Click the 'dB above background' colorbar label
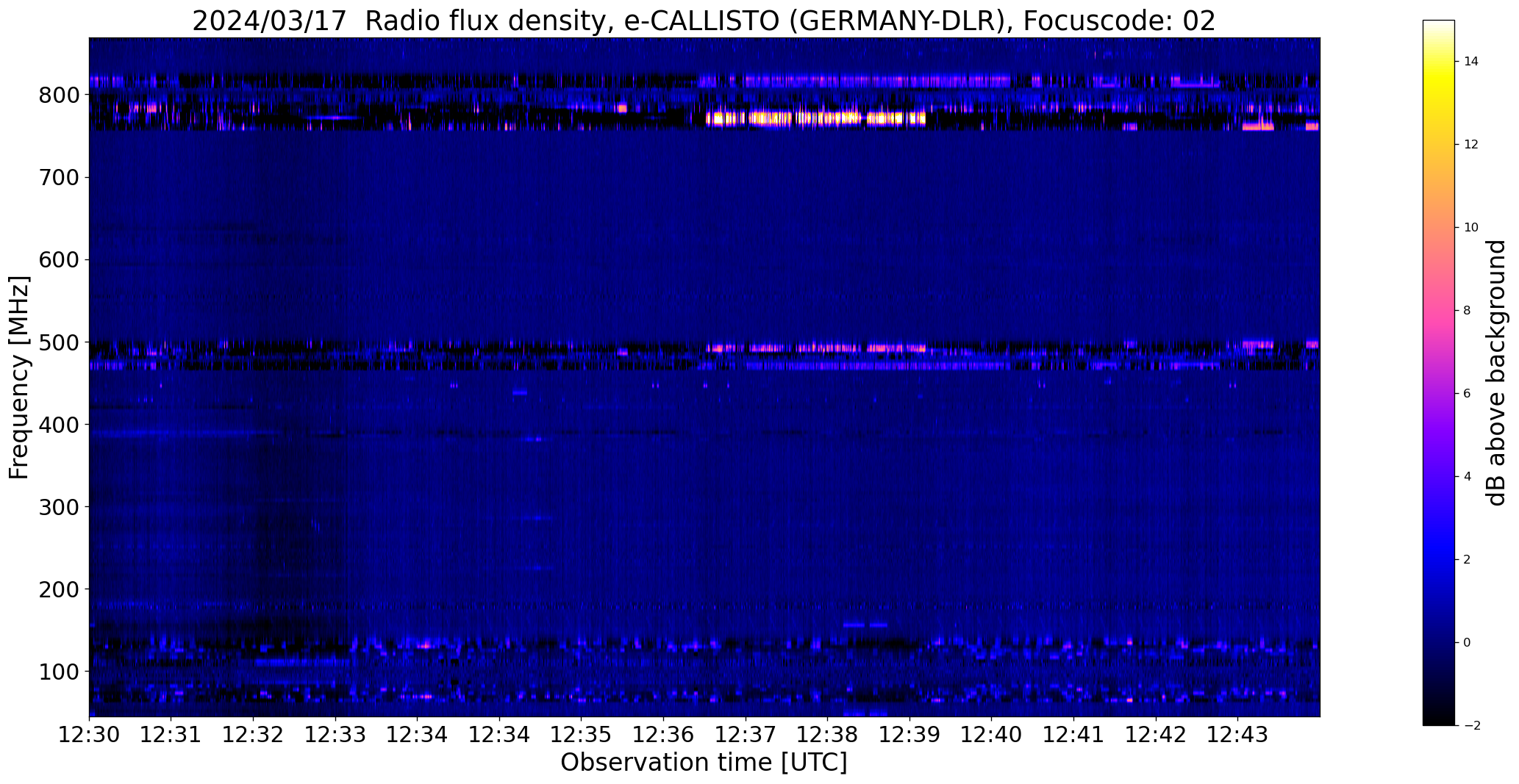The width and height of the screenshot is (1519, 784). [1496, 373]
